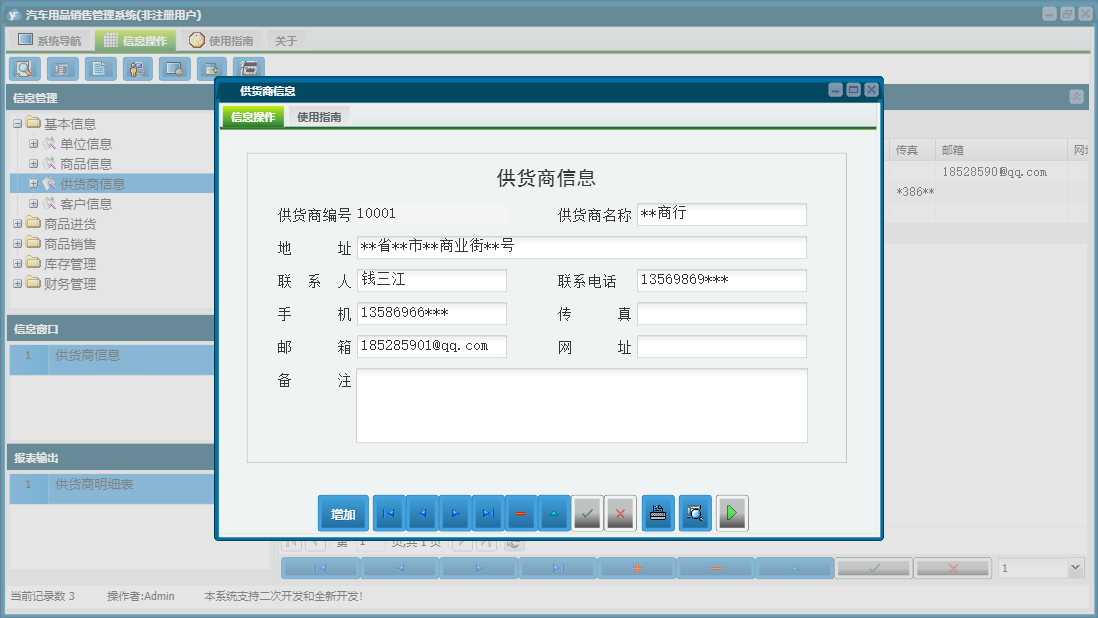Click previous-record arrow in background bottom bar
The image size is (1098, 618).
[x=400, y=568]
